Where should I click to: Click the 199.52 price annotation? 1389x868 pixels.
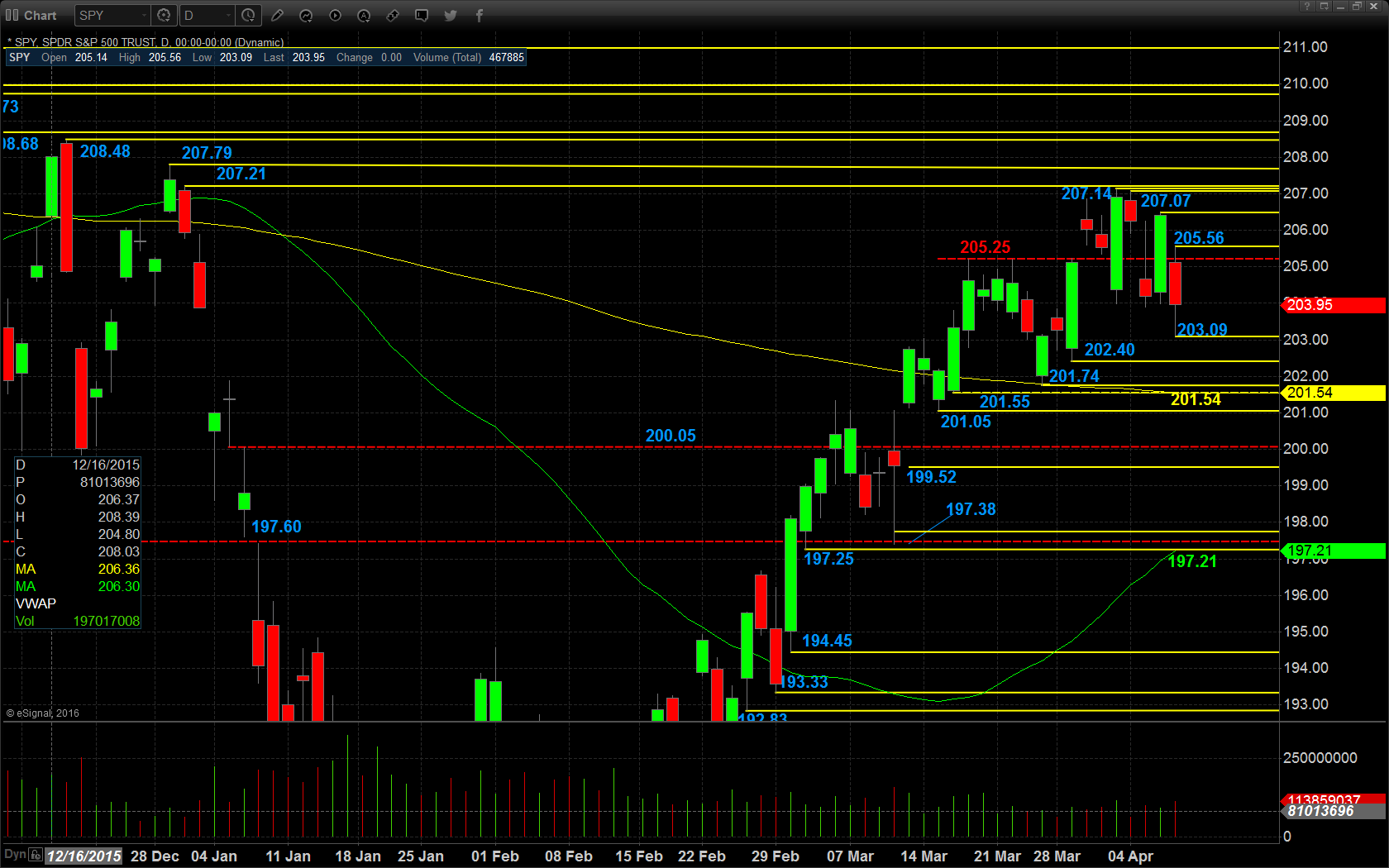click(x=931, y=477)
